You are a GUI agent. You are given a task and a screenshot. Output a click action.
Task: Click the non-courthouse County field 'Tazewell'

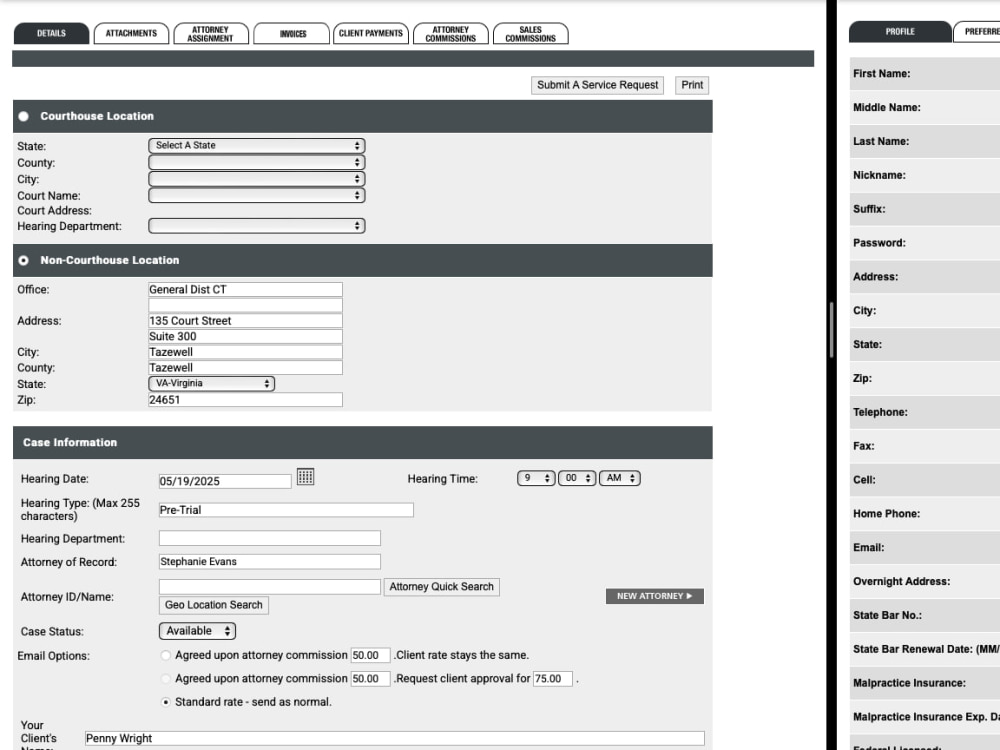tap(246, 367)
